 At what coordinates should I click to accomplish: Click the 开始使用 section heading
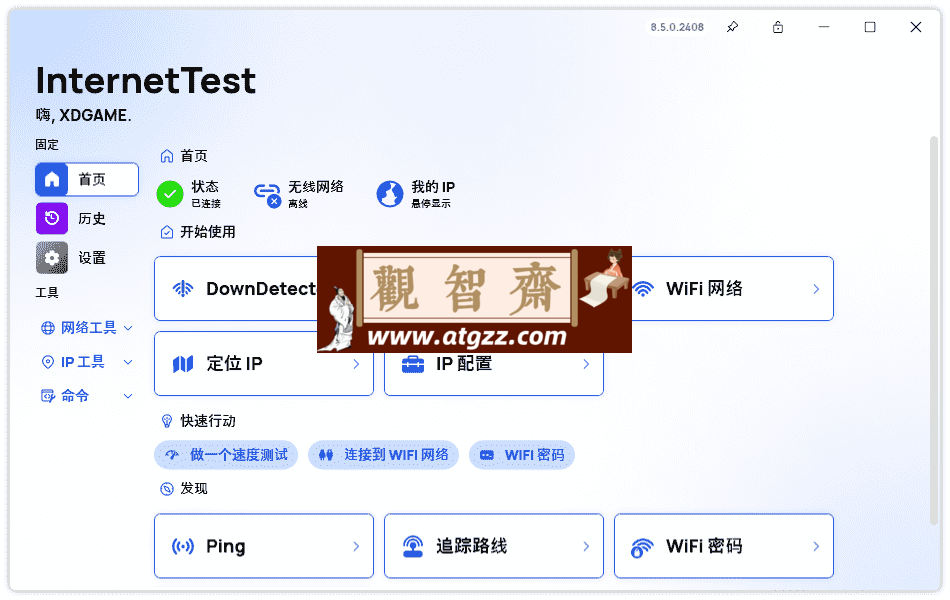click(x=208, y=232)
